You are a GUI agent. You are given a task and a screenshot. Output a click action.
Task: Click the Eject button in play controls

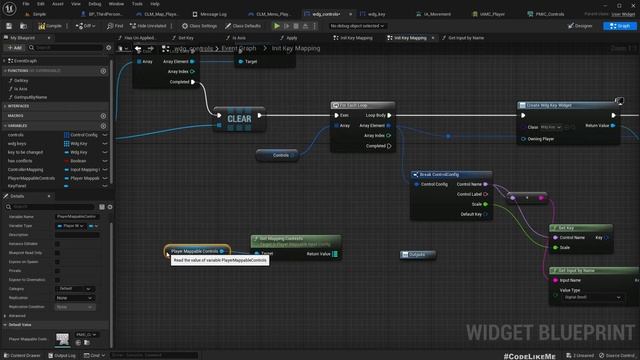(x=305, y=26)
